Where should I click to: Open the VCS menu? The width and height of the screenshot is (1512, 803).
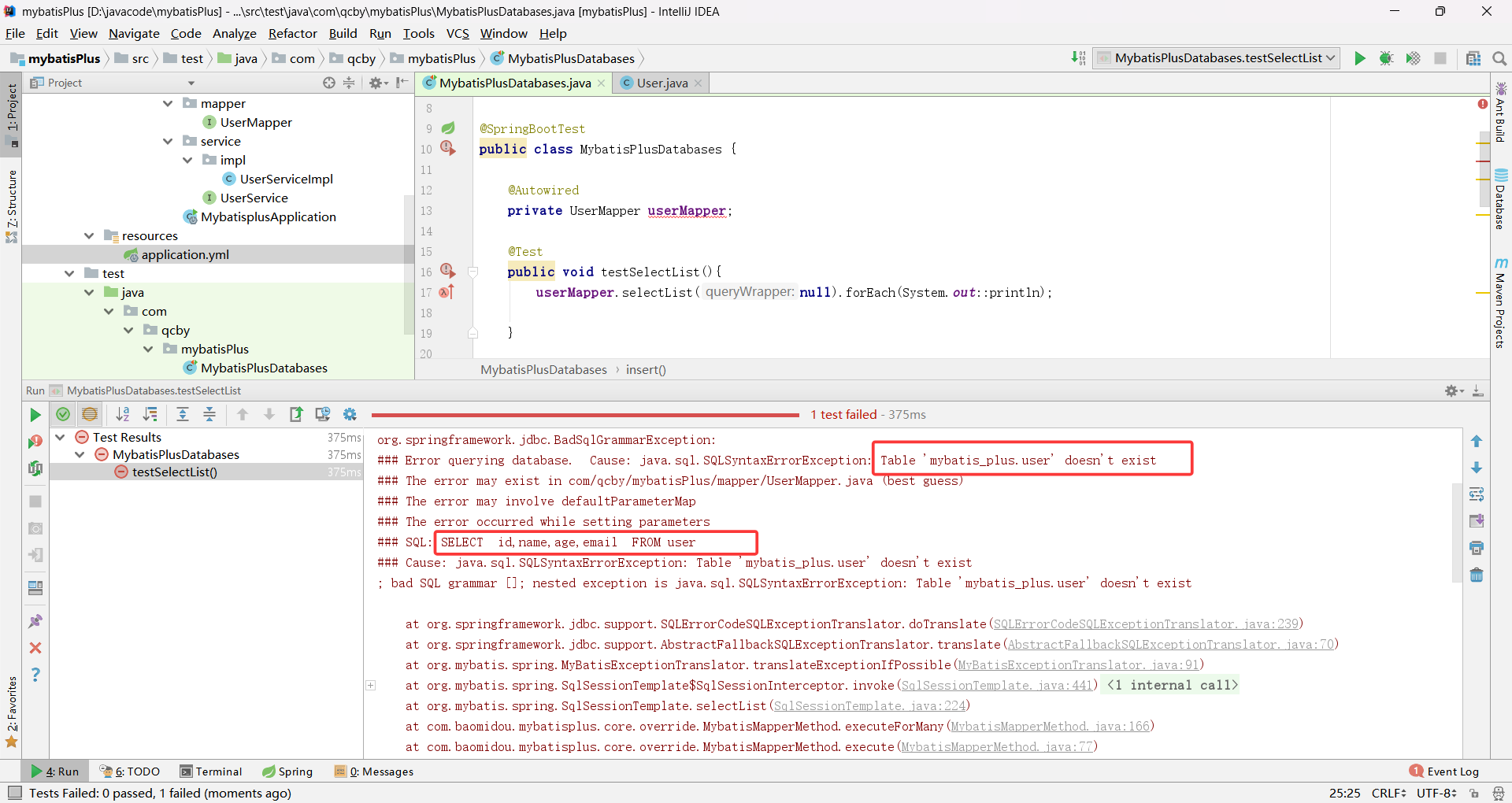point(458,33)
